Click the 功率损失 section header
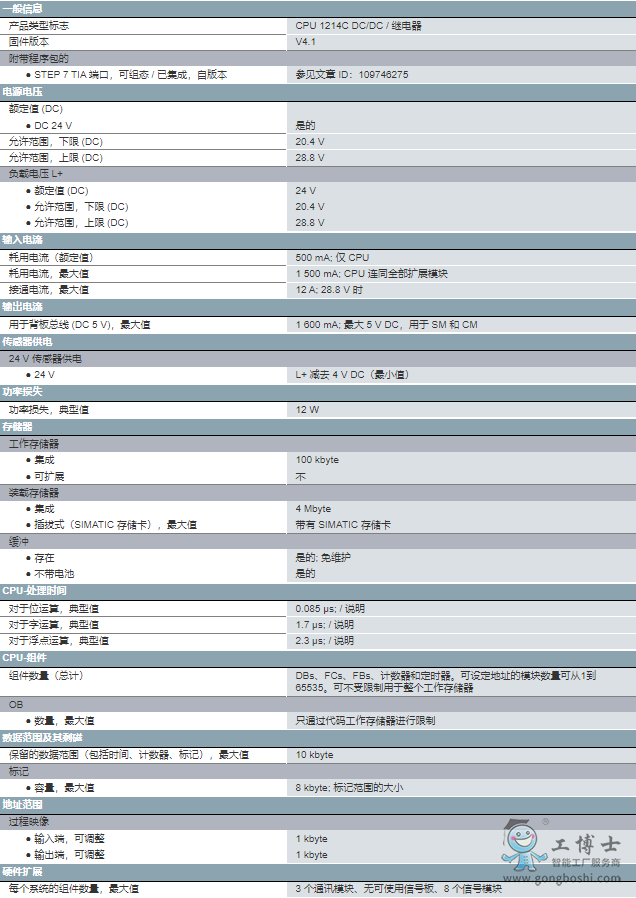The height and width of the screenshot is (898, 636). click(x=23, y=392)
